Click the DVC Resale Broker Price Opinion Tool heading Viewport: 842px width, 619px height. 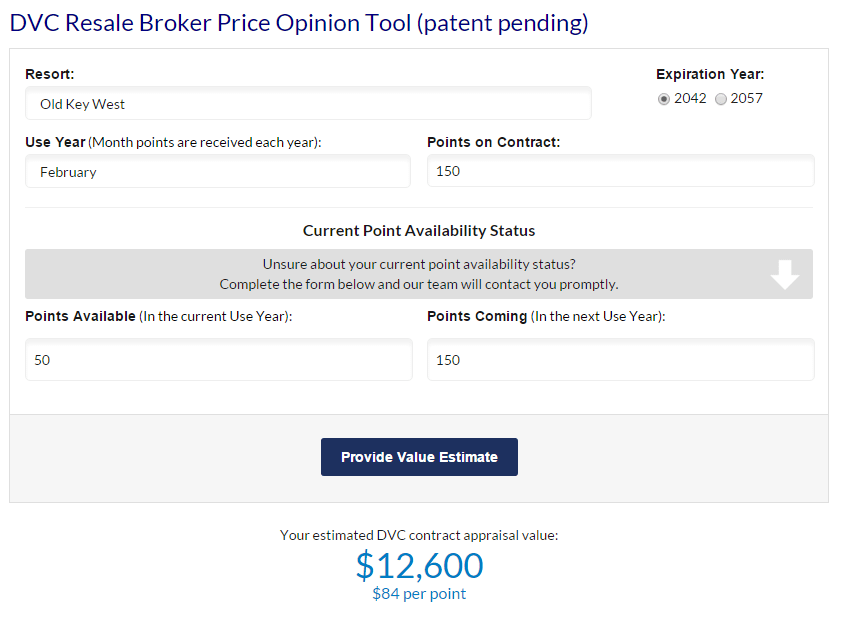coord(299,23)
